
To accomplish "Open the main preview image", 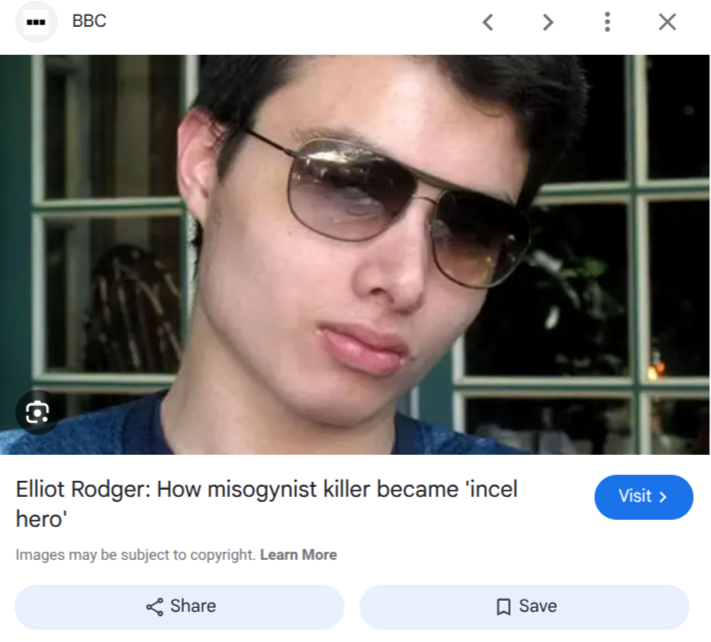I will [x=355, y=254].
